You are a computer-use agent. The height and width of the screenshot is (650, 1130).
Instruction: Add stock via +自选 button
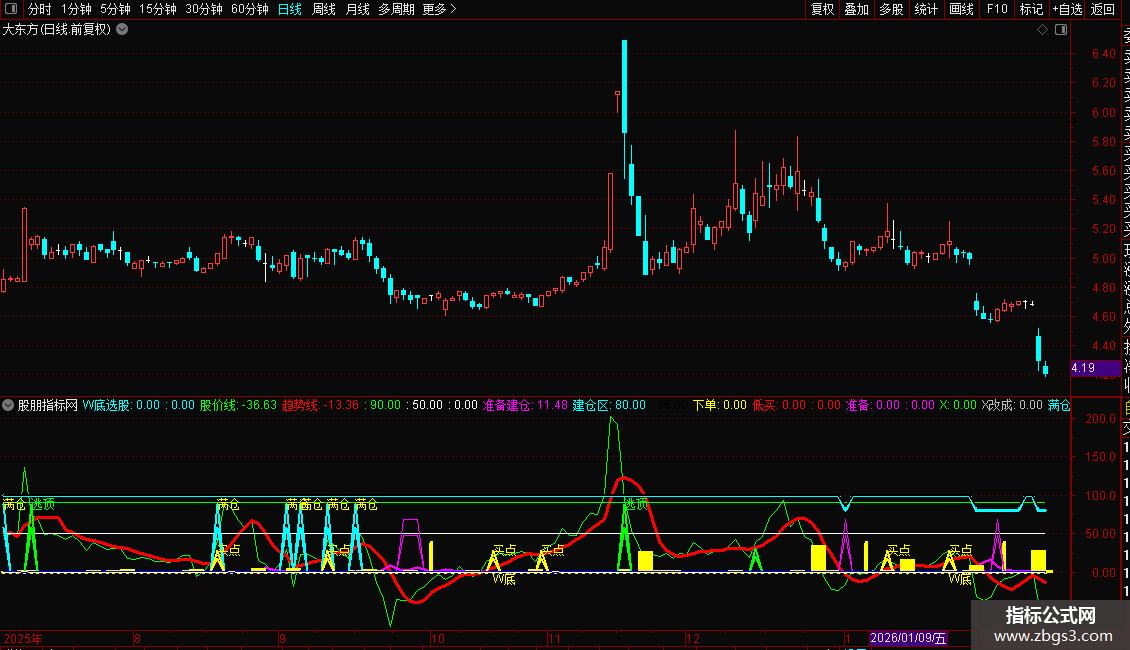coord(1067,9)
